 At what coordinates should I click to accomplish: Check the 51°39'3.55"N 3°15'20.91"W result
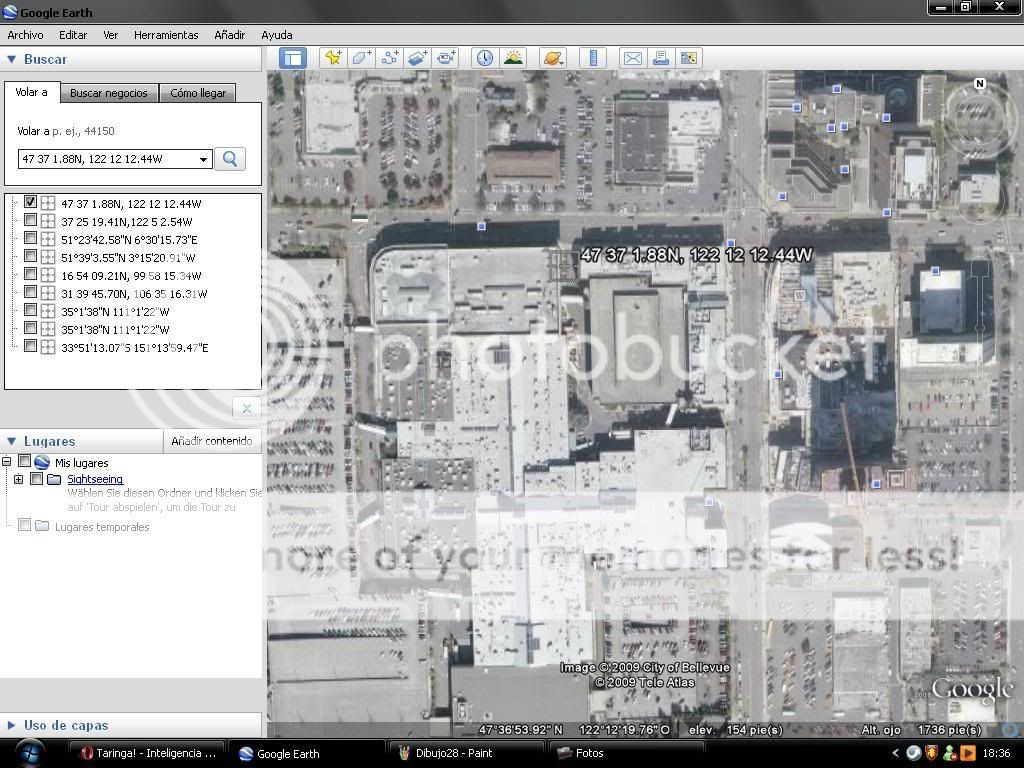(x=30, y=256)
